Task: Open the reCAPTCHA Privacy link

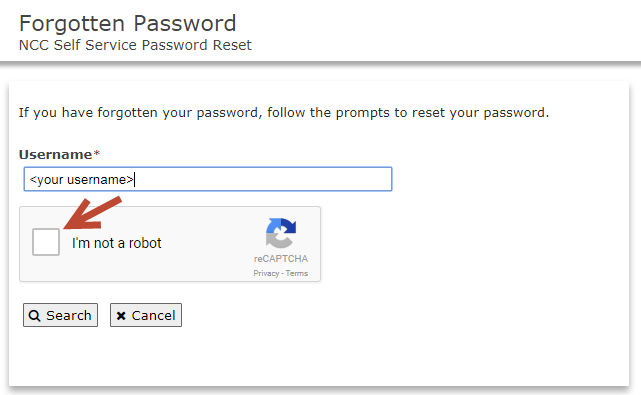Action: click(266, 273)
